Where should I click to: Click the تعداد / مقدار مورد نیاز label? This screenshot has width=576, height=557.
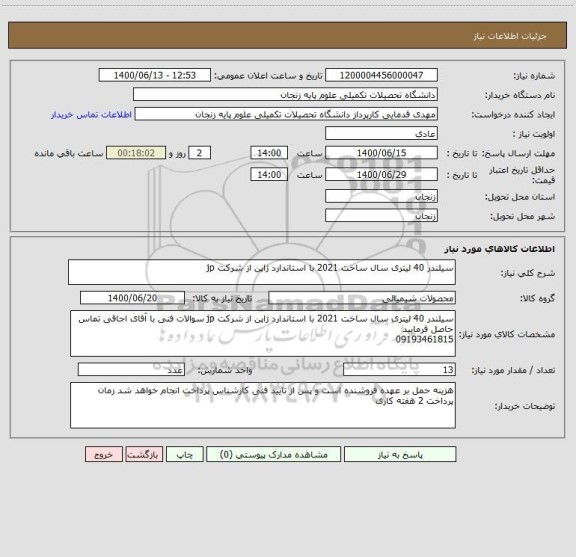[513, 370]
